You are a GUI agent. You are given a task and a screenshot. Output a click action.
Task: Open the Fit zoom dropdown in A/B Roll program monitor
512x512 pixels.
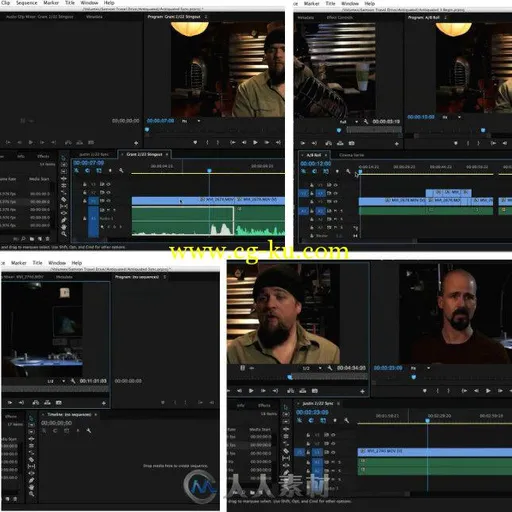[x=452, y=117]
